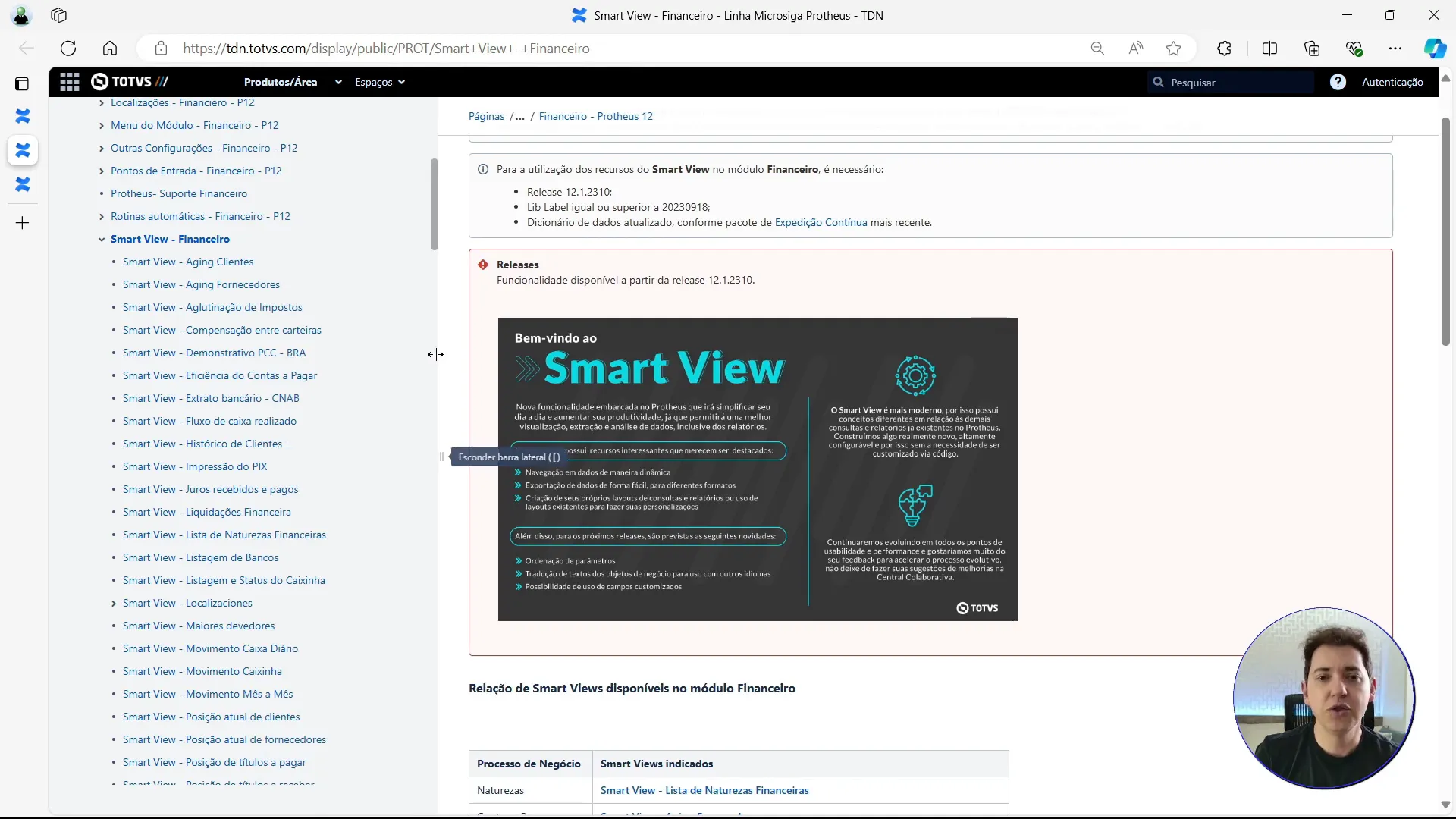Open Smart View - Aging Fornecedores

point(201,284)
